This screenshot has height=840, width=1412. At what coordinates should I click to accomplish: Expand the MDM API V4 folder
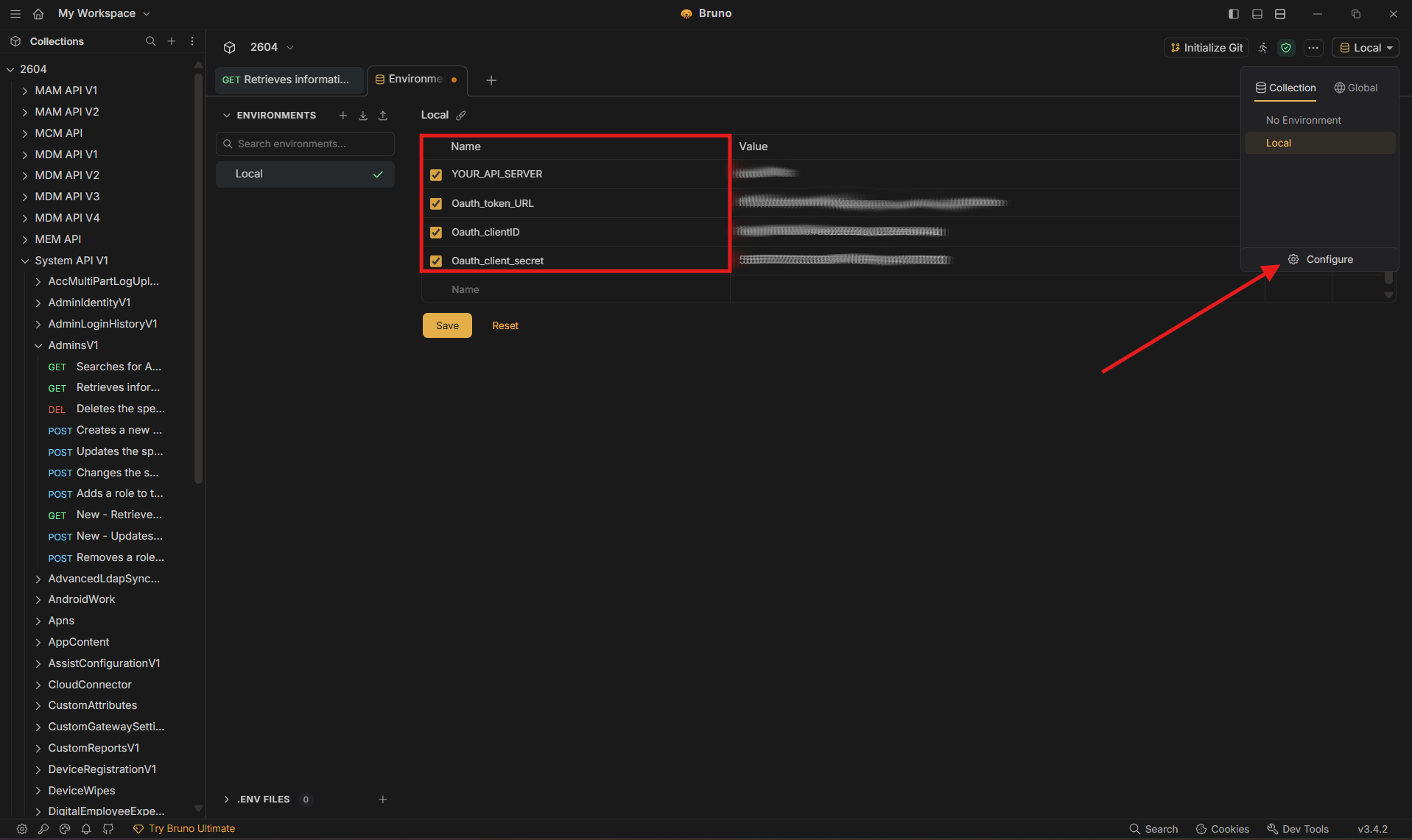(x=25, y=218)
